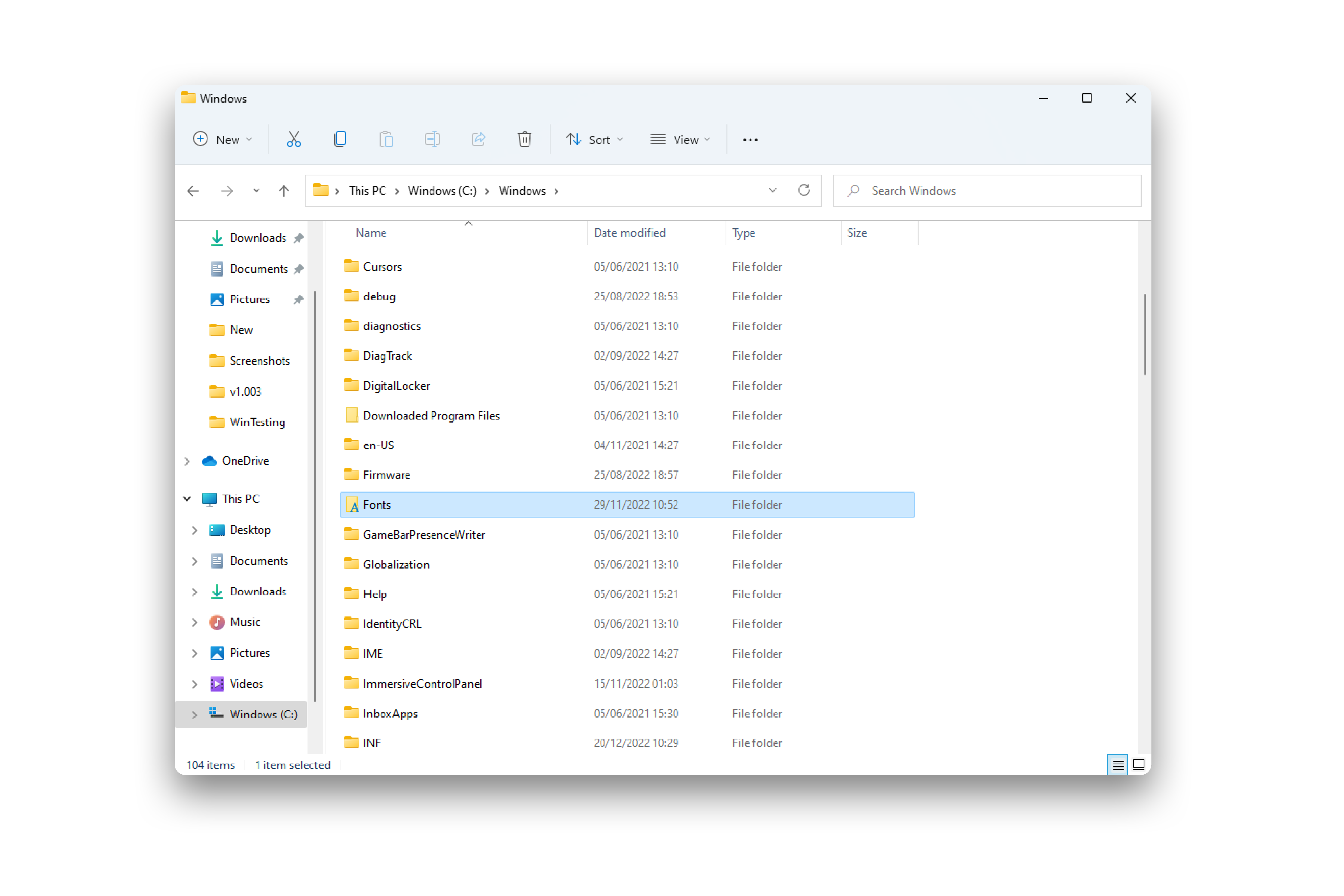Click the Downloaded Program Files folder icon

point(352,415)
